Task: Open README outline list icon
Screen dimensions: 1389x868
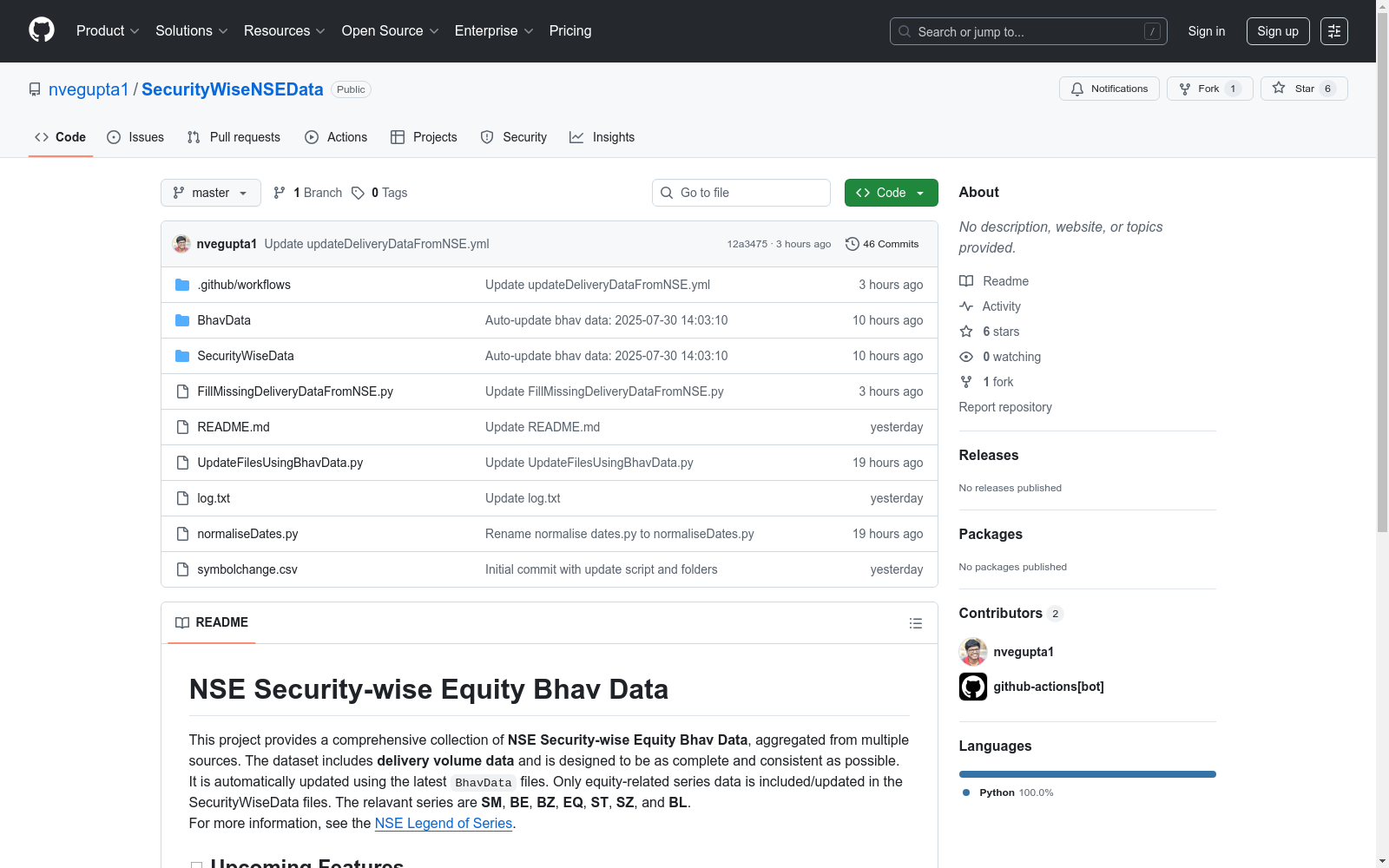Action: [x=916, y=623]
